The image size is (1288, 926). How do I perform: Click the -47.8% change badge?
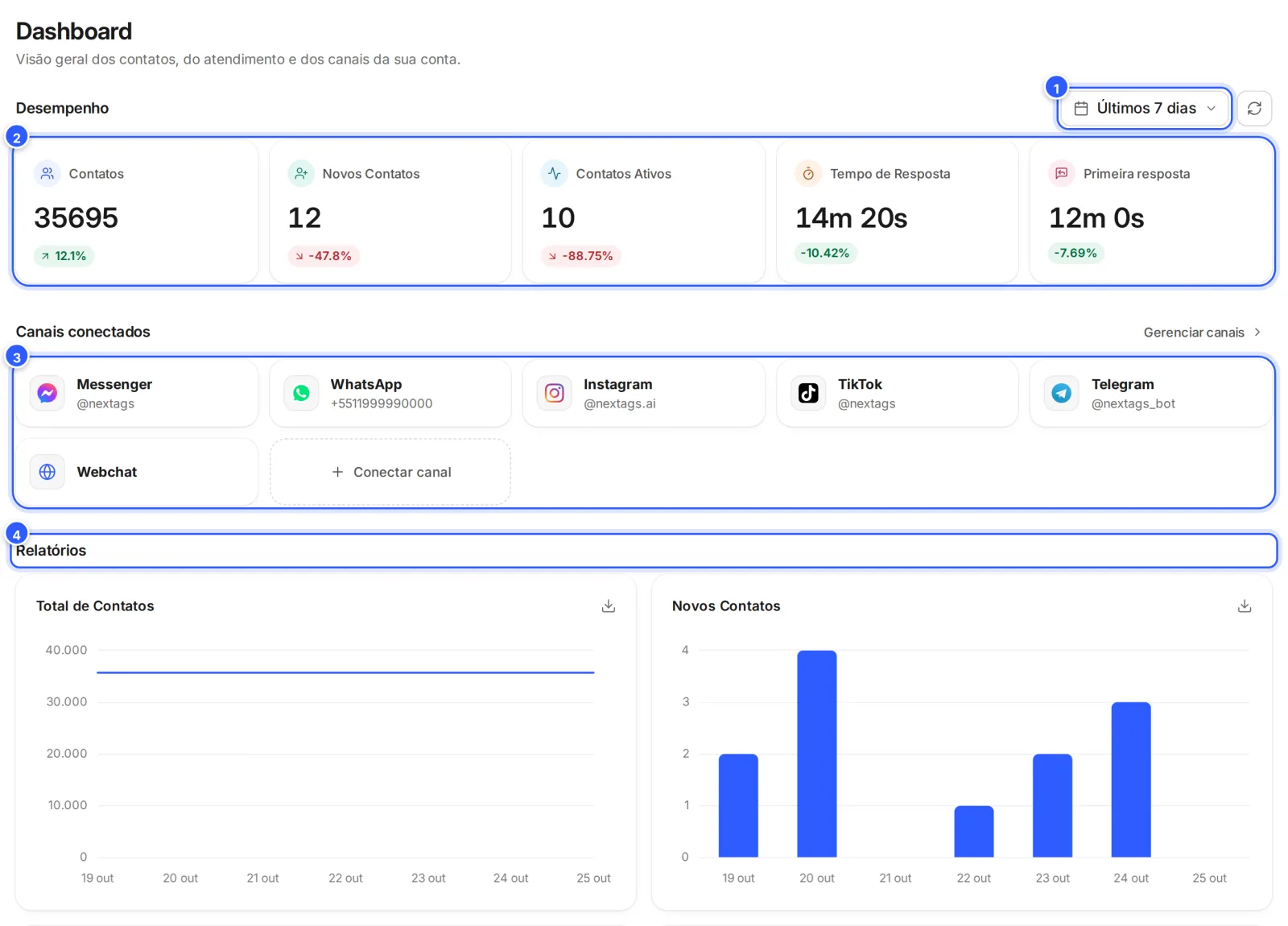click(x=324, y=256)
